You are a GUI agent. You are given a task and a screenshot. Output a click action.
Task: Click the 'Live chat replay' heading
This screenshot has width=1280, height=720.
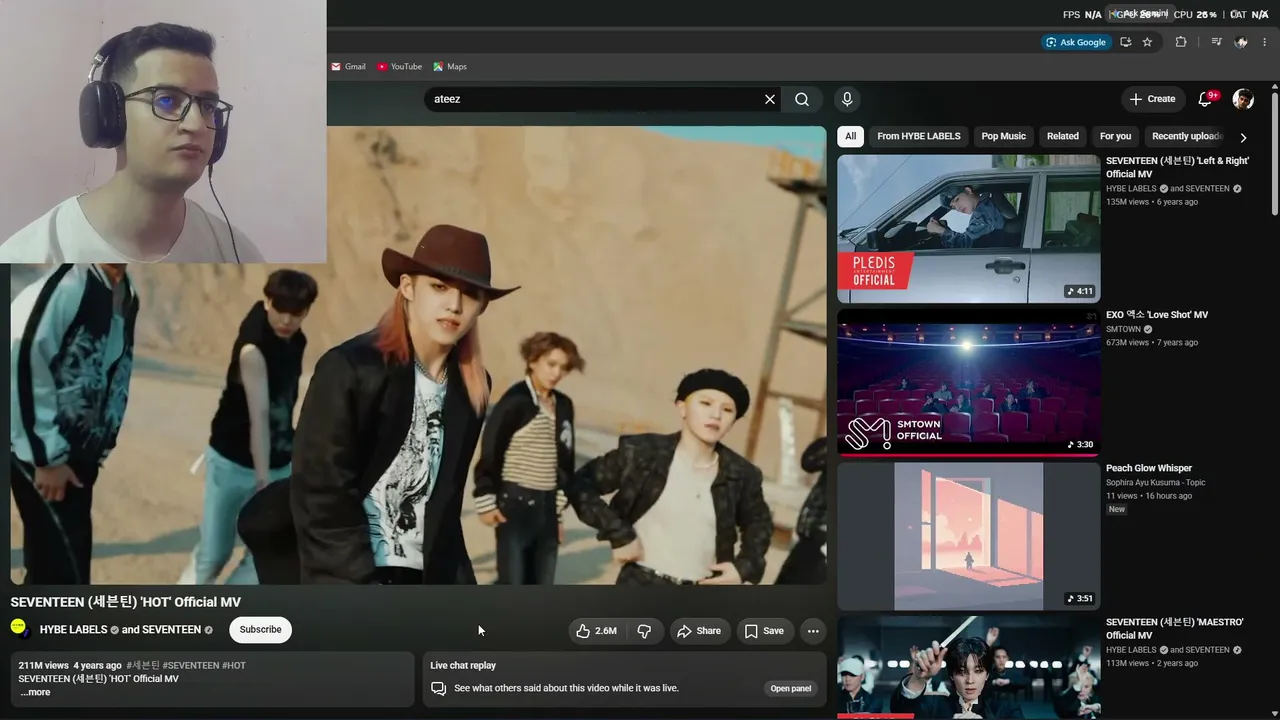tap(463, 665)
